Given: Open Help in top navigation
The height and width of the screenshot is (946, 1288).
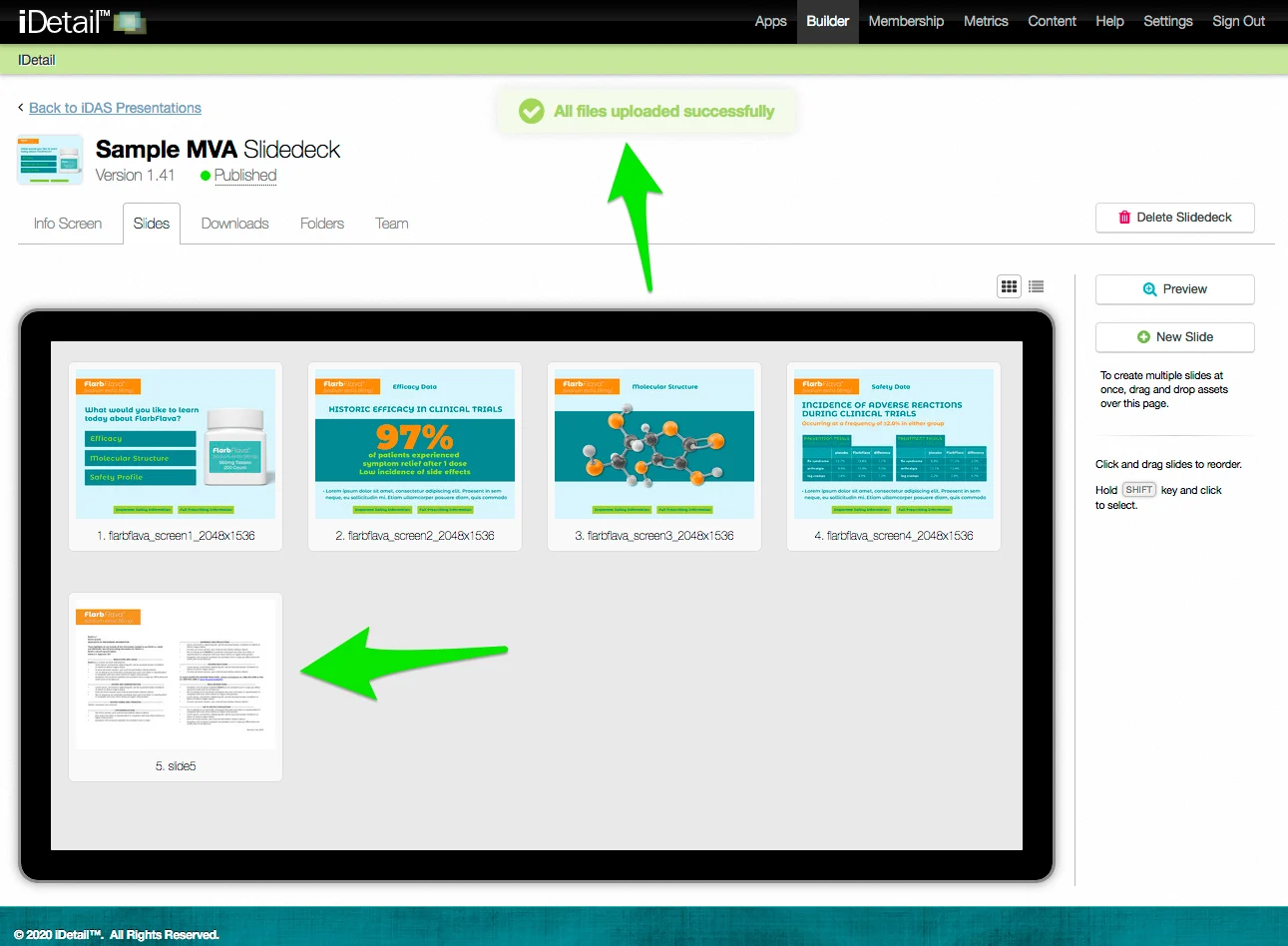Looking at the screenshot, I should [x=1109, y=21].
